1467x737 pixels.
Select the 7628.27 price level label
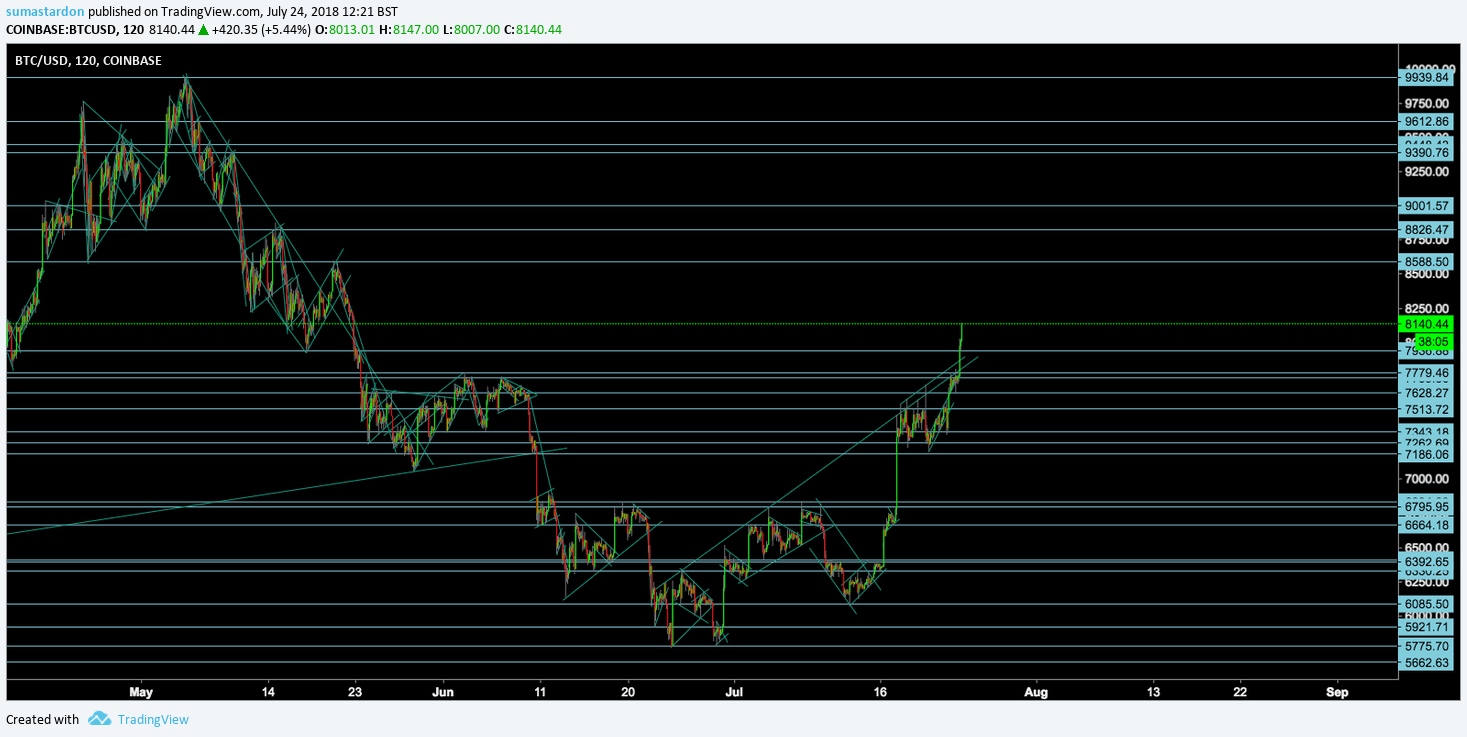pyautogui.click(x=1427, y=393)
